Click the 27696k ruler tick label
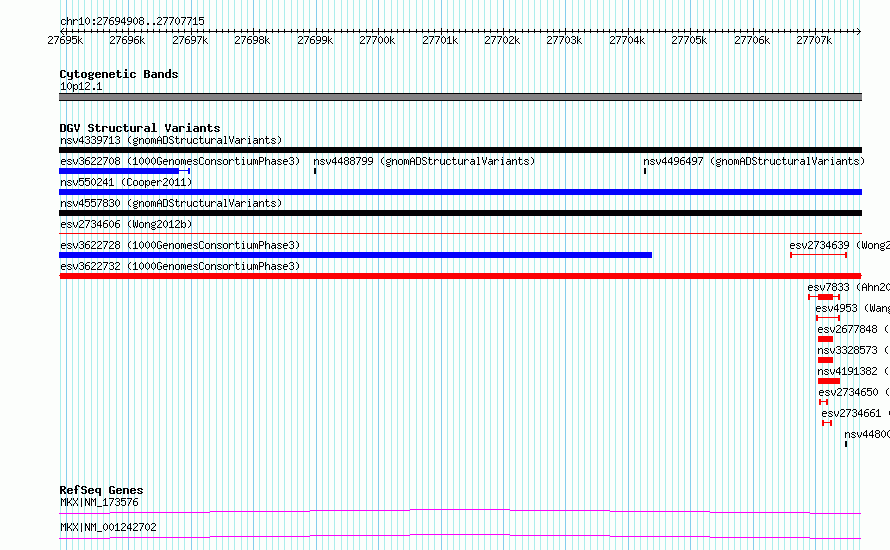This screenshot has width=890, height=550. pos(127,40)
